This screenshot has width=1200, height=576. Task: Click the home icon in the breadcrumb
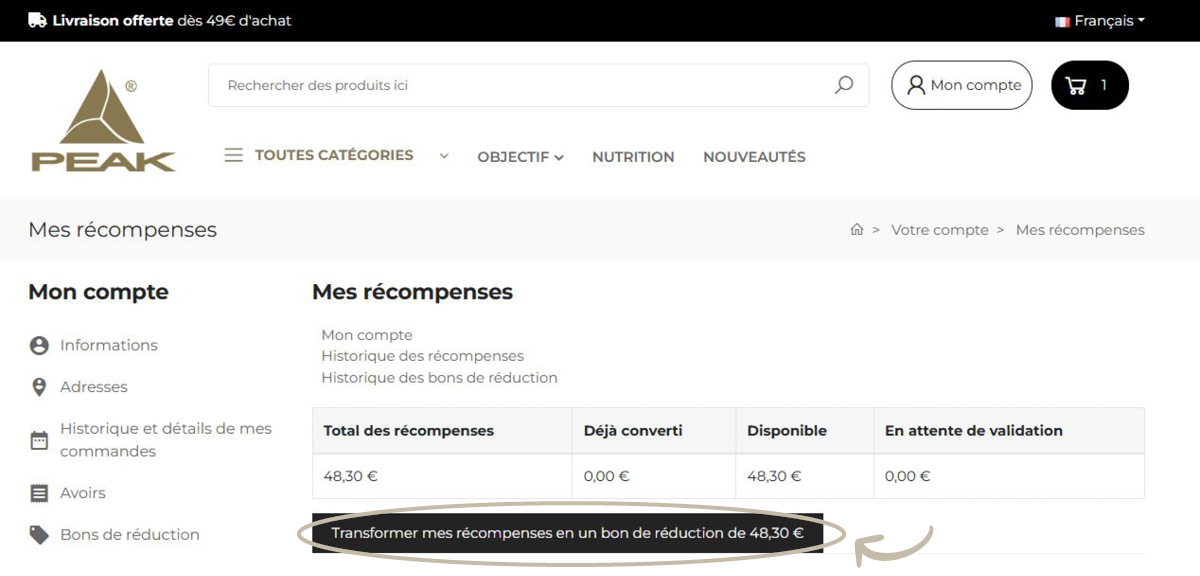click(x=857, y=229)
